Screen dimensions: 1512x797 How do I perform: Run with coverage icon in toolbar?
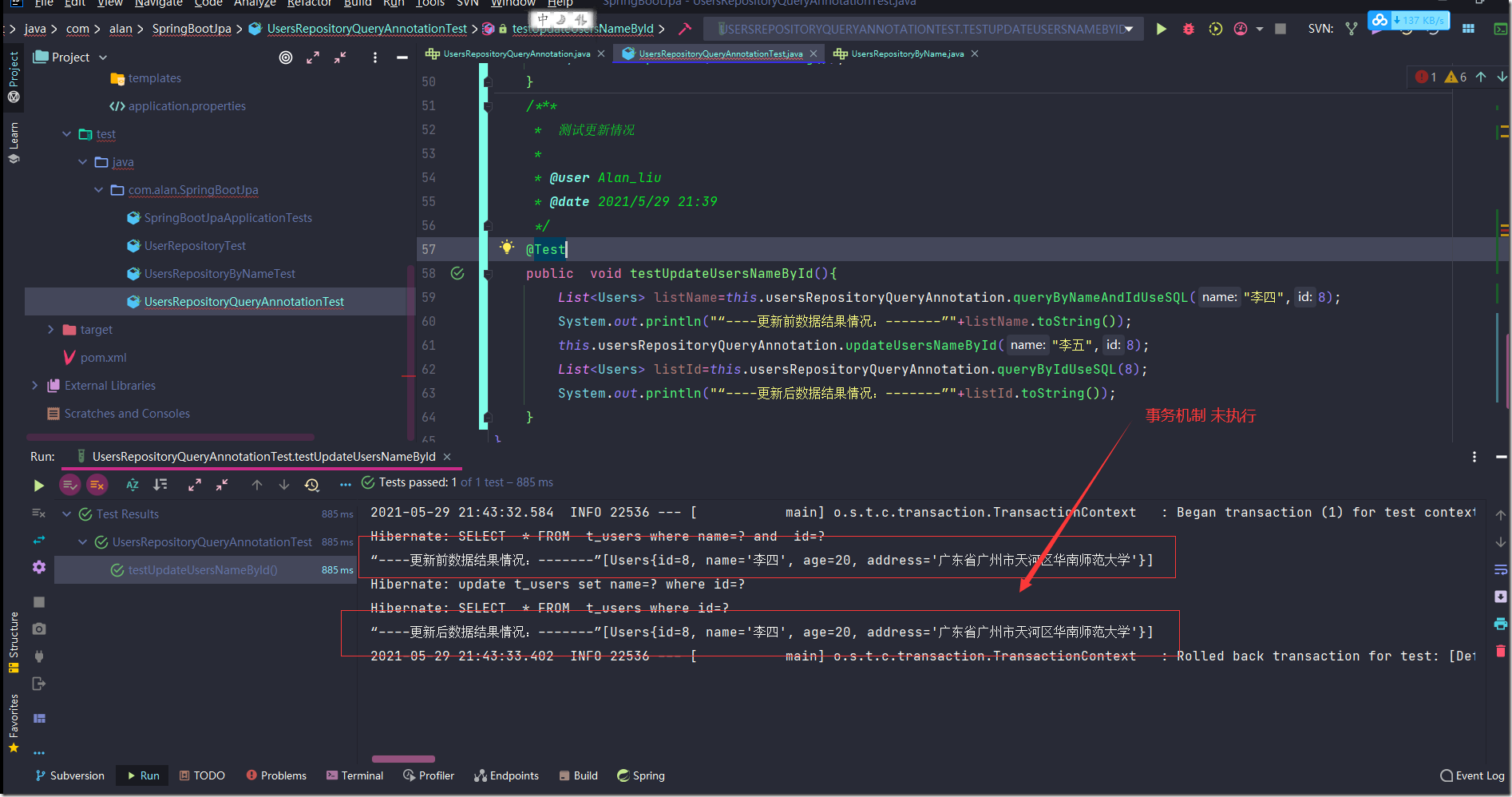pyautogui.click(x=1215, y=29)
